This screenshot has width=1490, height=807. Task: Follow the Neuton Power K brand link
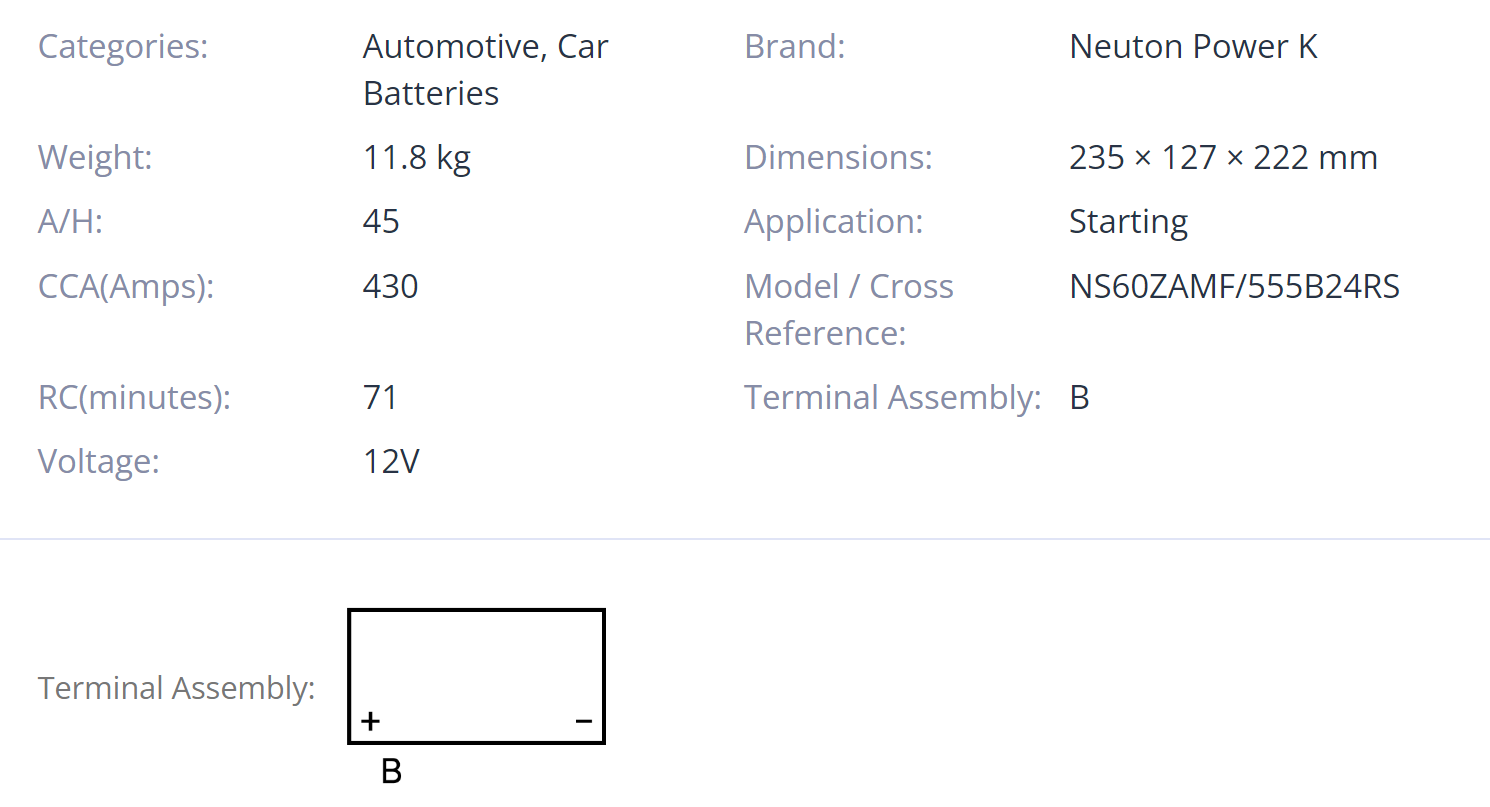tap(1193, 47)
